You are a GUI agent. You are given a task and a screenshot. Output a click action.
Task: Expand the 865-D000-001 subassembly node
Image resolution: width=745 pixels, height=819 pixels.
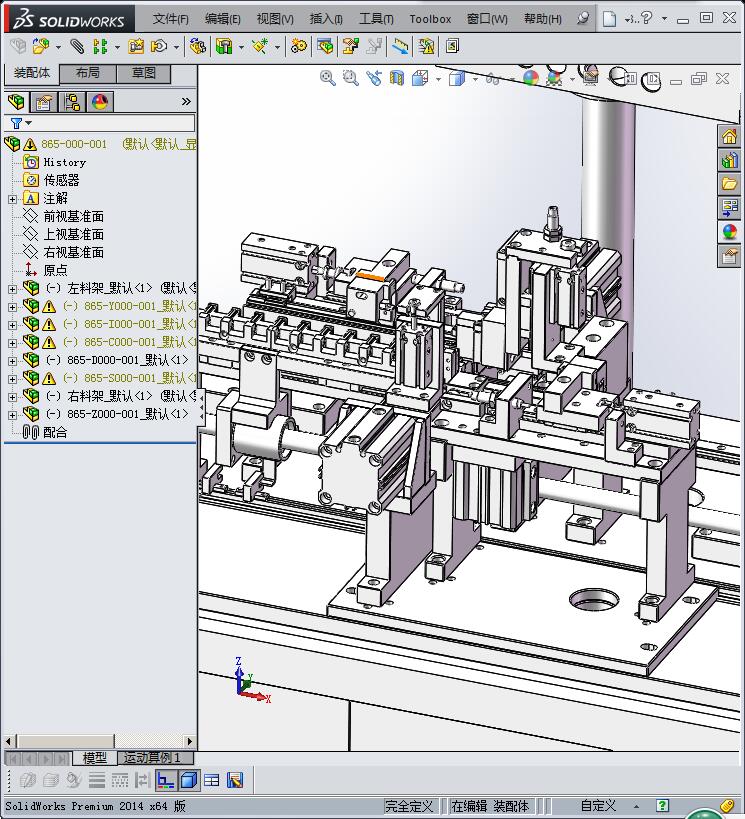coord(12,360)
